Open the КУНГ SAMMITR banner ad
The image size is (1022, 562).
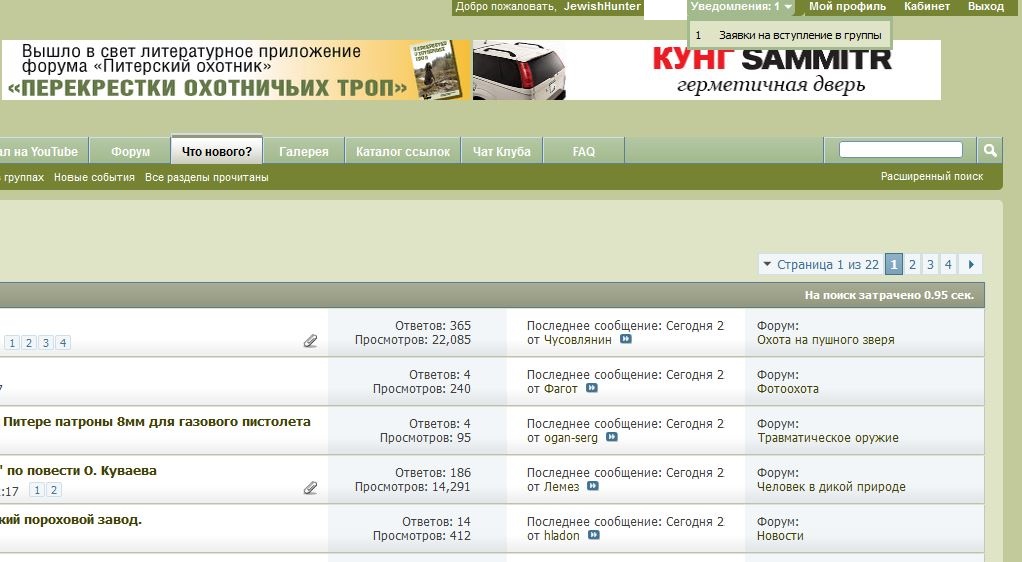pyautogui.click(x=706, y=70)
